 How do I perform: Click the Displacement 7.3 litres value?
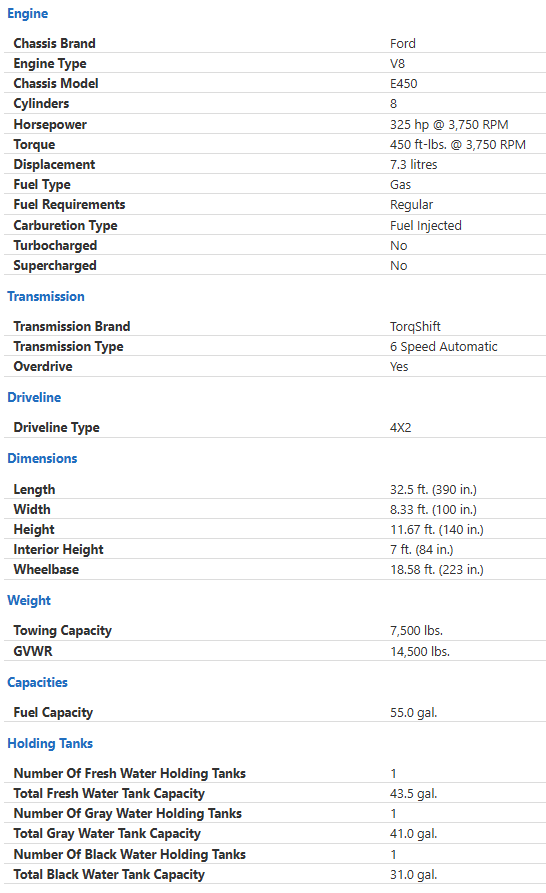point(413,165)
